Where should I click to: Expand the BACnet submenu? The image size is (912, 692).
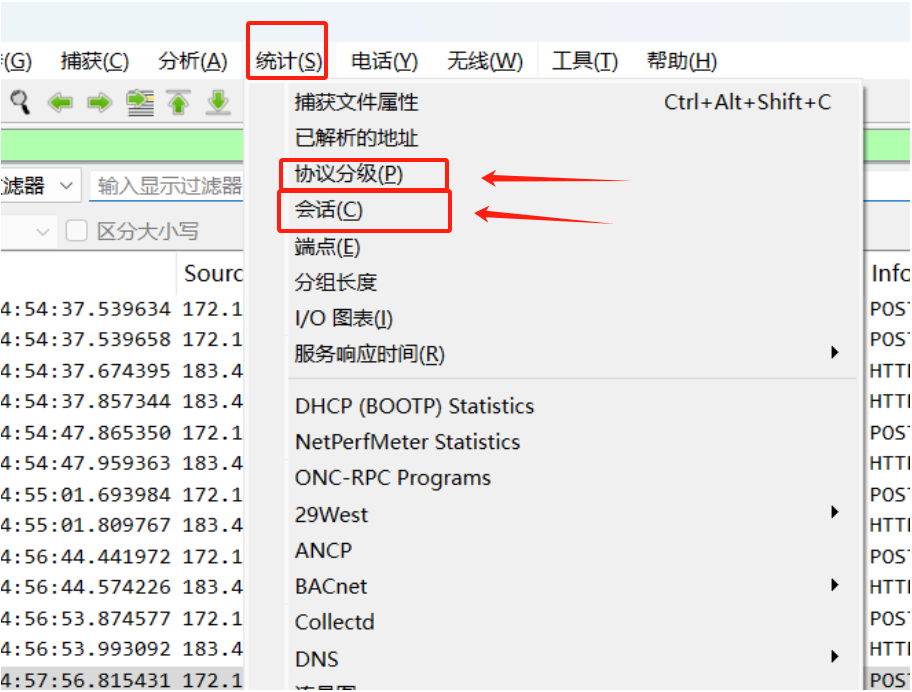835,584
